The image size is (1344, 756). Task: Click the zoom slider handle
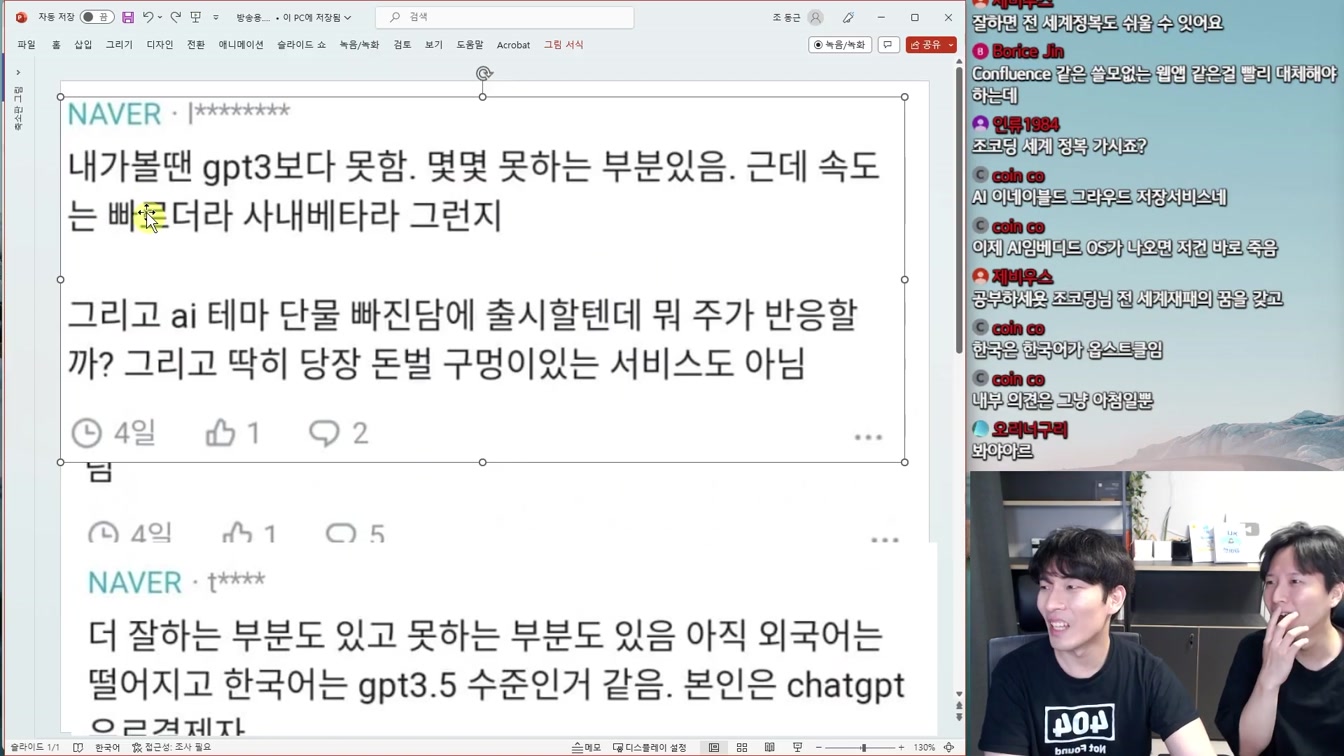(864, 747)
